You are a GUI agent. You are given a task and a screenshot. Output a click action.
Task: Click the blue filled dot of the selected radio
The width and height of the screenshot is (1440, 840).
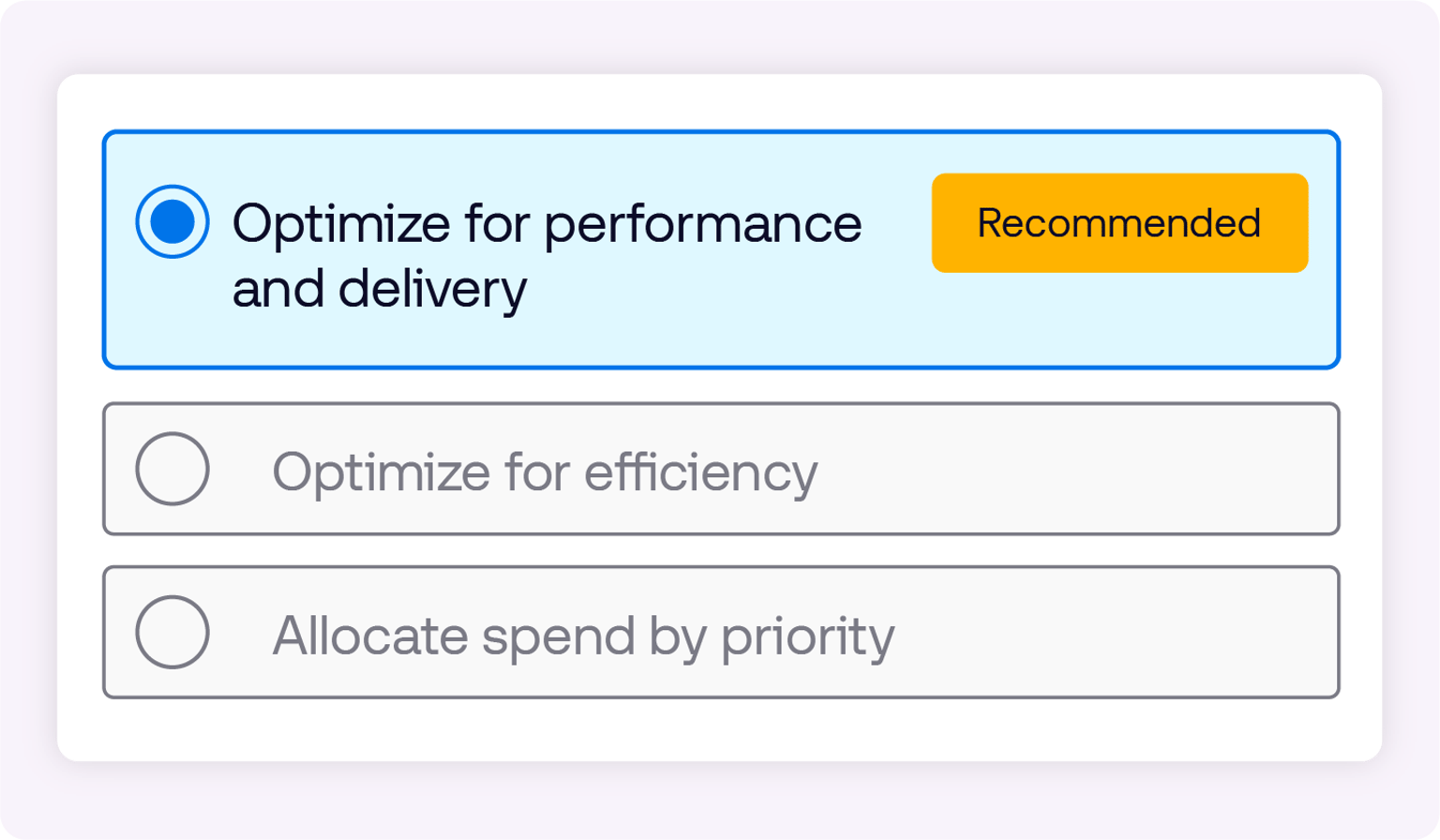(x=172, y=222)
